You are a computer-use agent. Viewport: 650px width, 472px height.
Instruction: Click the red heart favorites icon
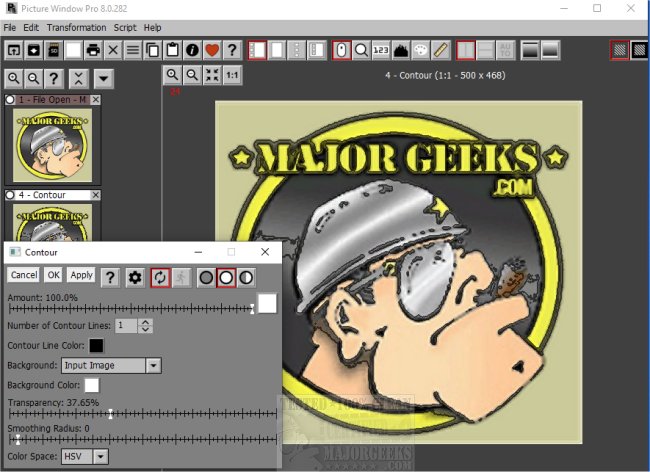[x=212, y=51]
